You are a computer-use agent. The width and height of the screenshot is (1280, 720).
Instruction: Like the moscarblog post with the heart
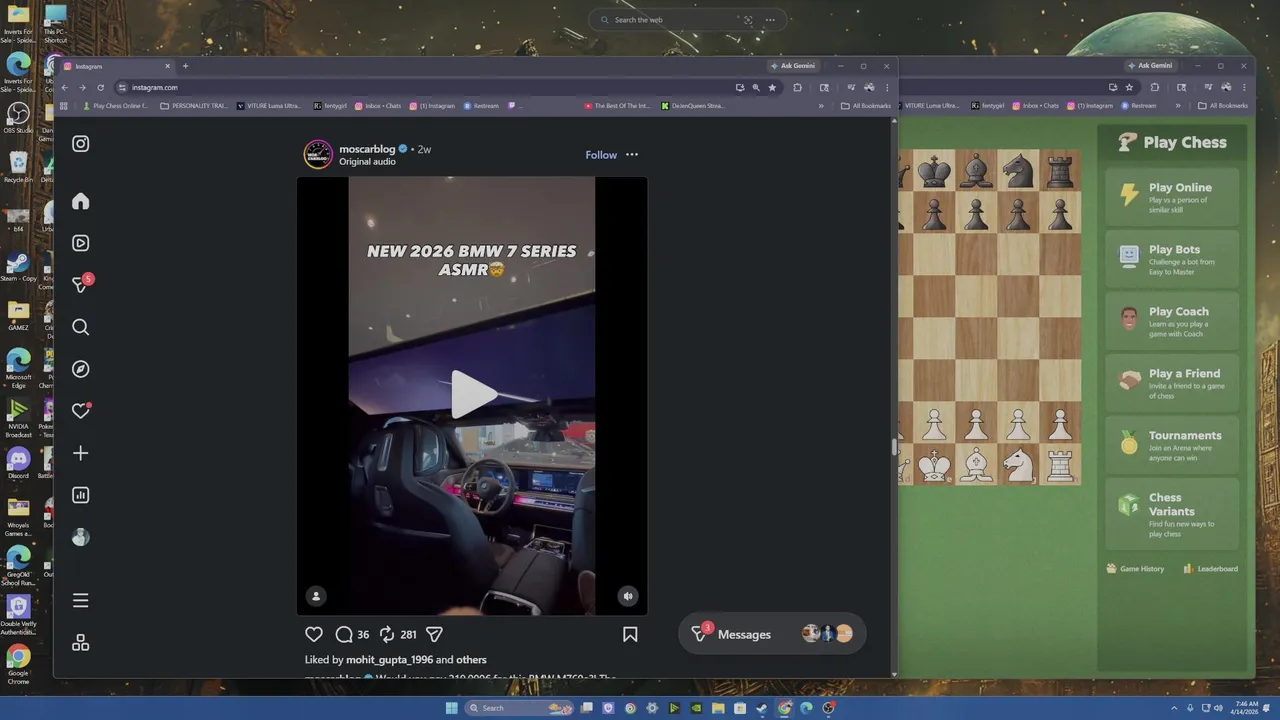coord(314,634)
